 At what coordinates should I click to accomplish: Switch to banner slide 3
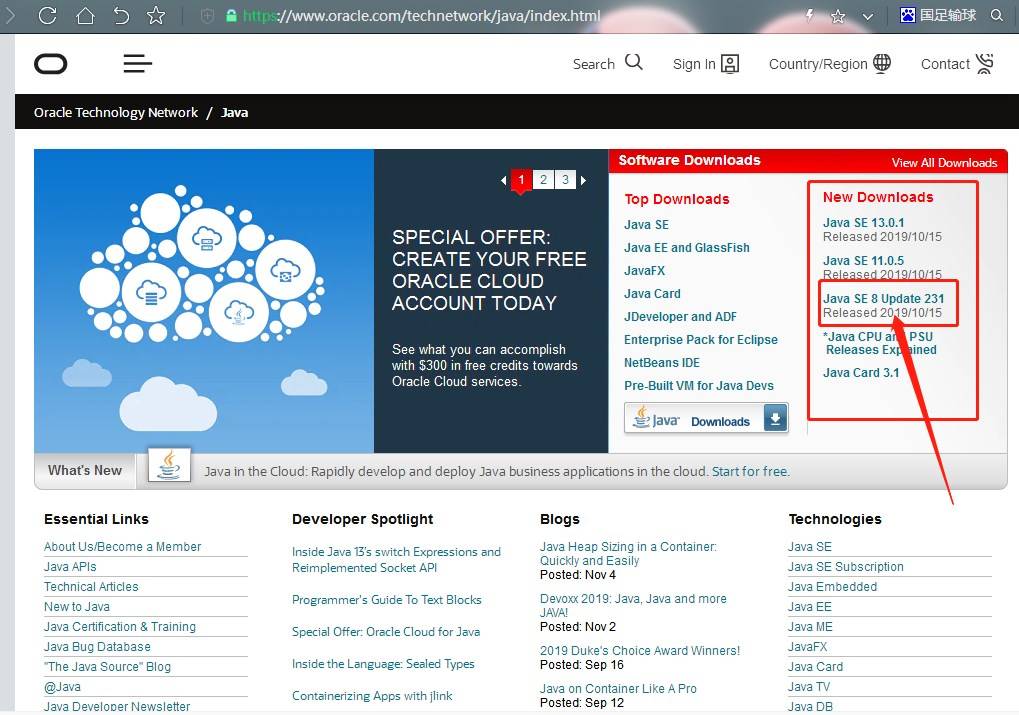coord(565,180)
